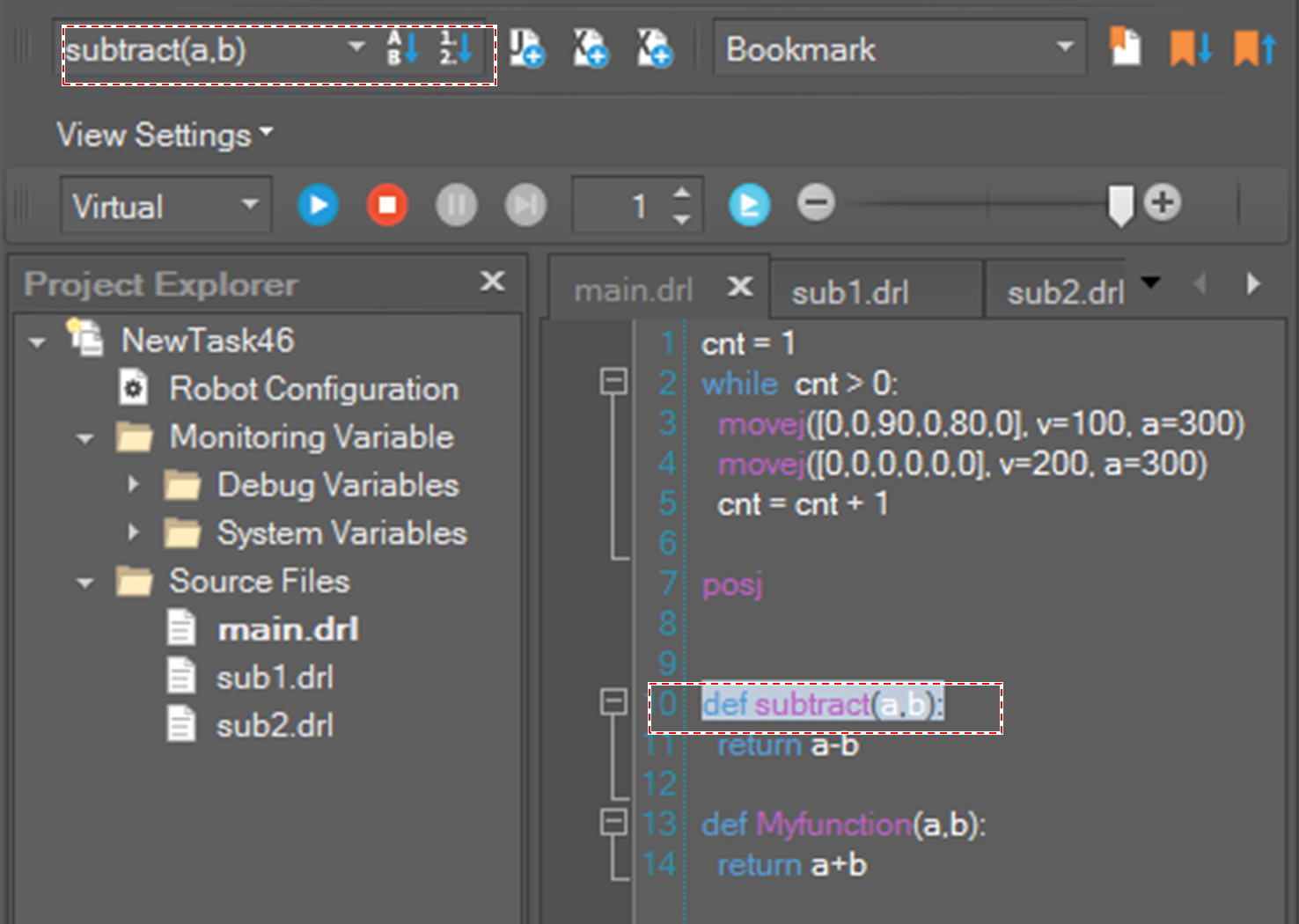Collapse the Myfunction definition fold
The width and height of the screenshot is (1299, 924).
[613, 823]
